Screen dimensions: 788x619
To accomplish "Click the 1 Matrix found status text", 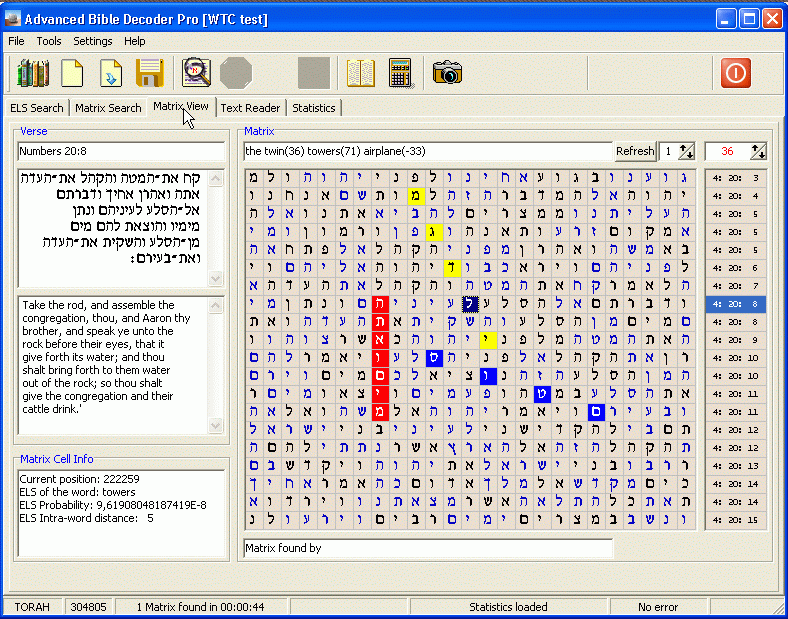I will (x=201, y=607).
